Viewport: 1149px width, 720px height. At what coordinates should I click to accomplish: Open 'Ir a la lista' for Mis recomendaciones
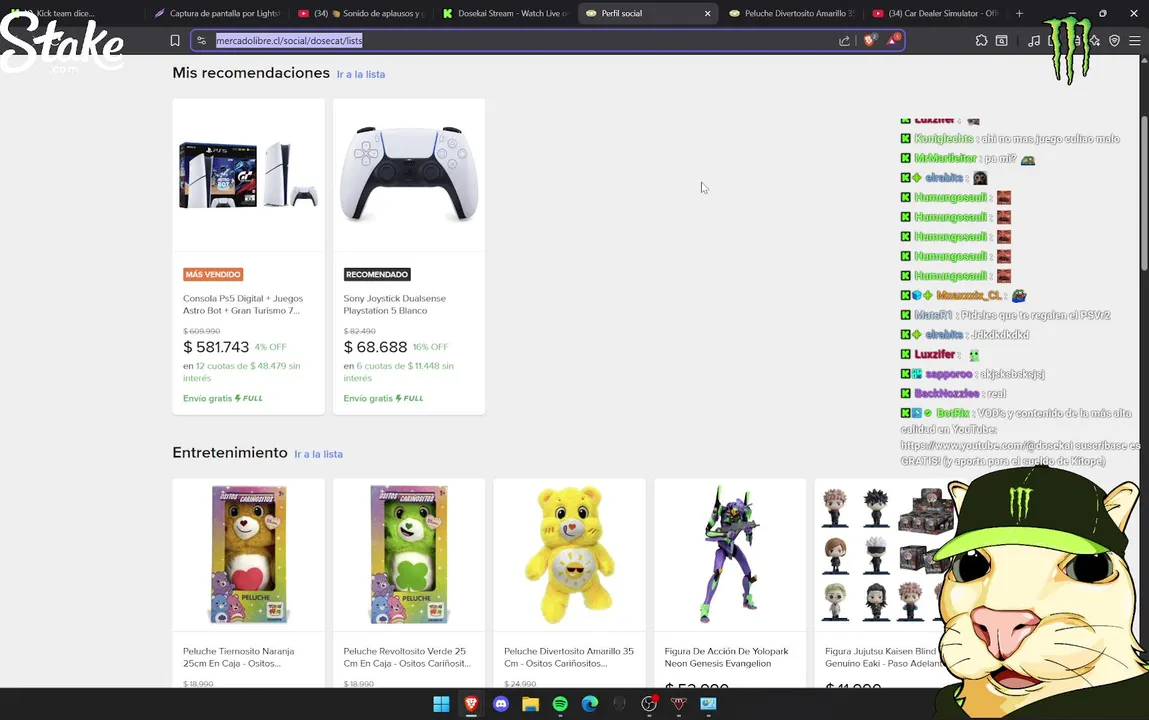(361, 74)
